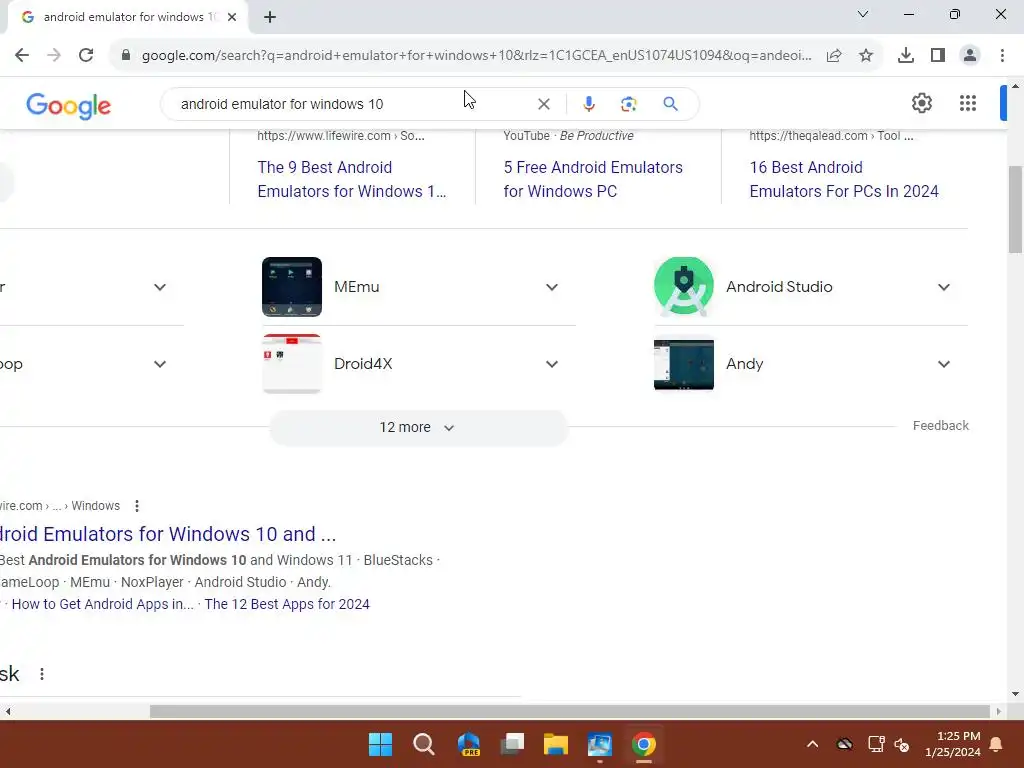Open 5 Free Android Emulators video link
Screen dimensions: 1024x768
click(593, 179)
